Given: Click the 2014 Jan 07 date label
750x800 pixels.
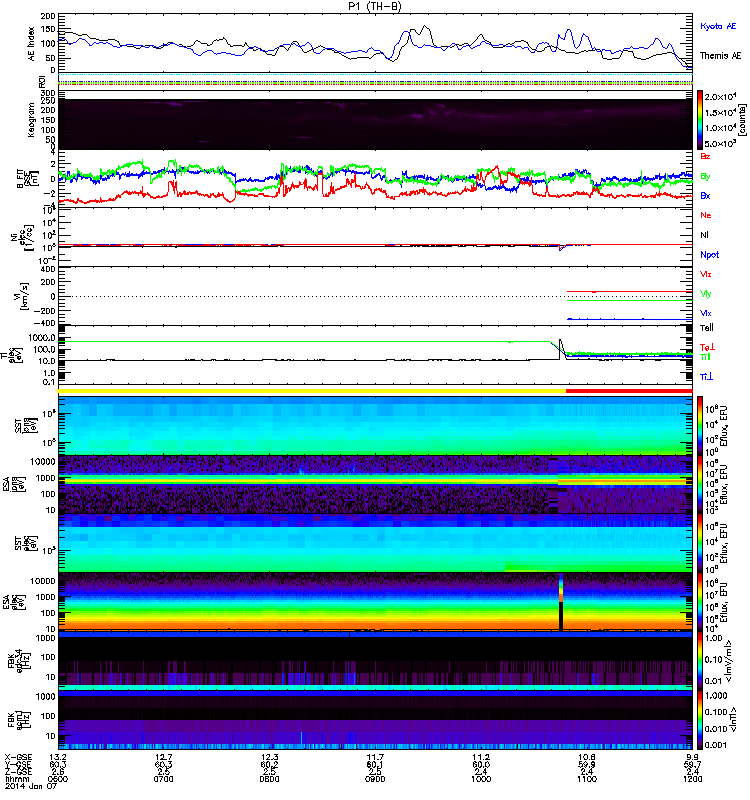Looking at the screenshot, I should [x=31, y=786].
